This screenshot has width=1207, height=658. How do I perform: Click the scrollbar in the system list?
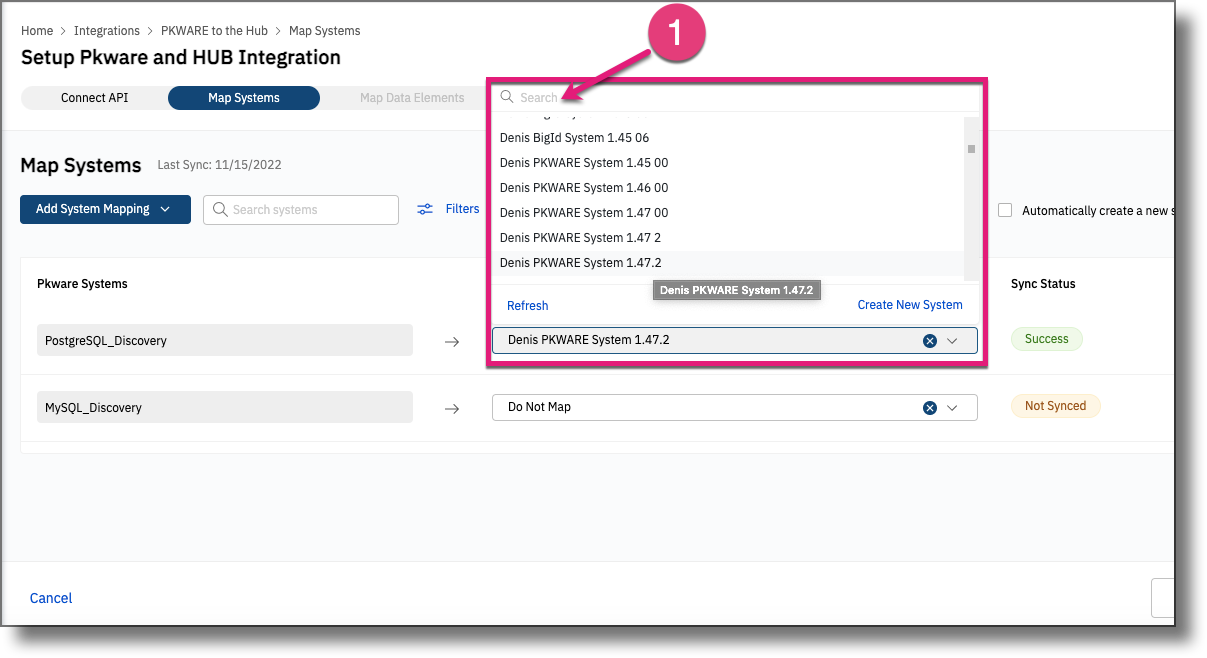pos(971,148)
